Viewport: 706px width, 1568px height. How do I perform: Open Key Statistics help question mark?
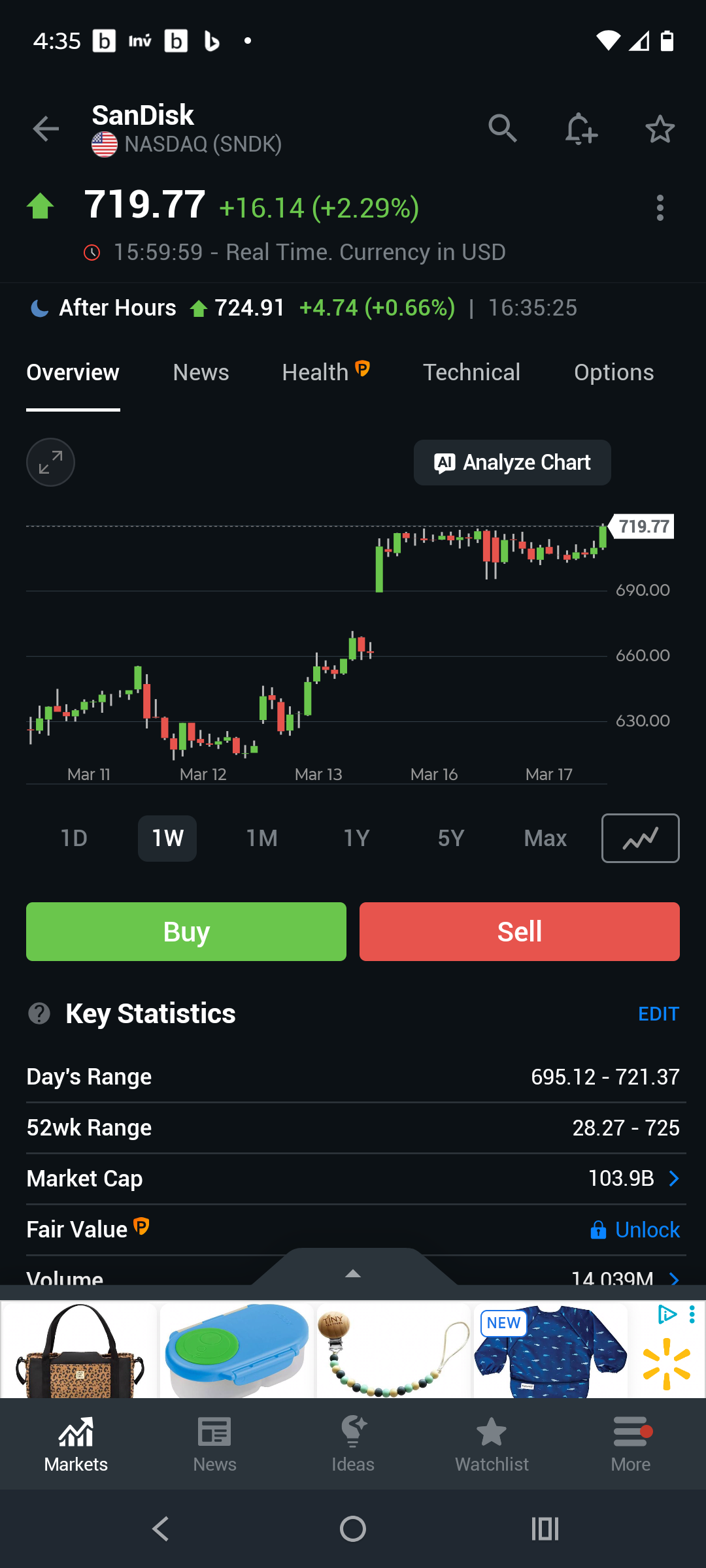[39, 1014]
